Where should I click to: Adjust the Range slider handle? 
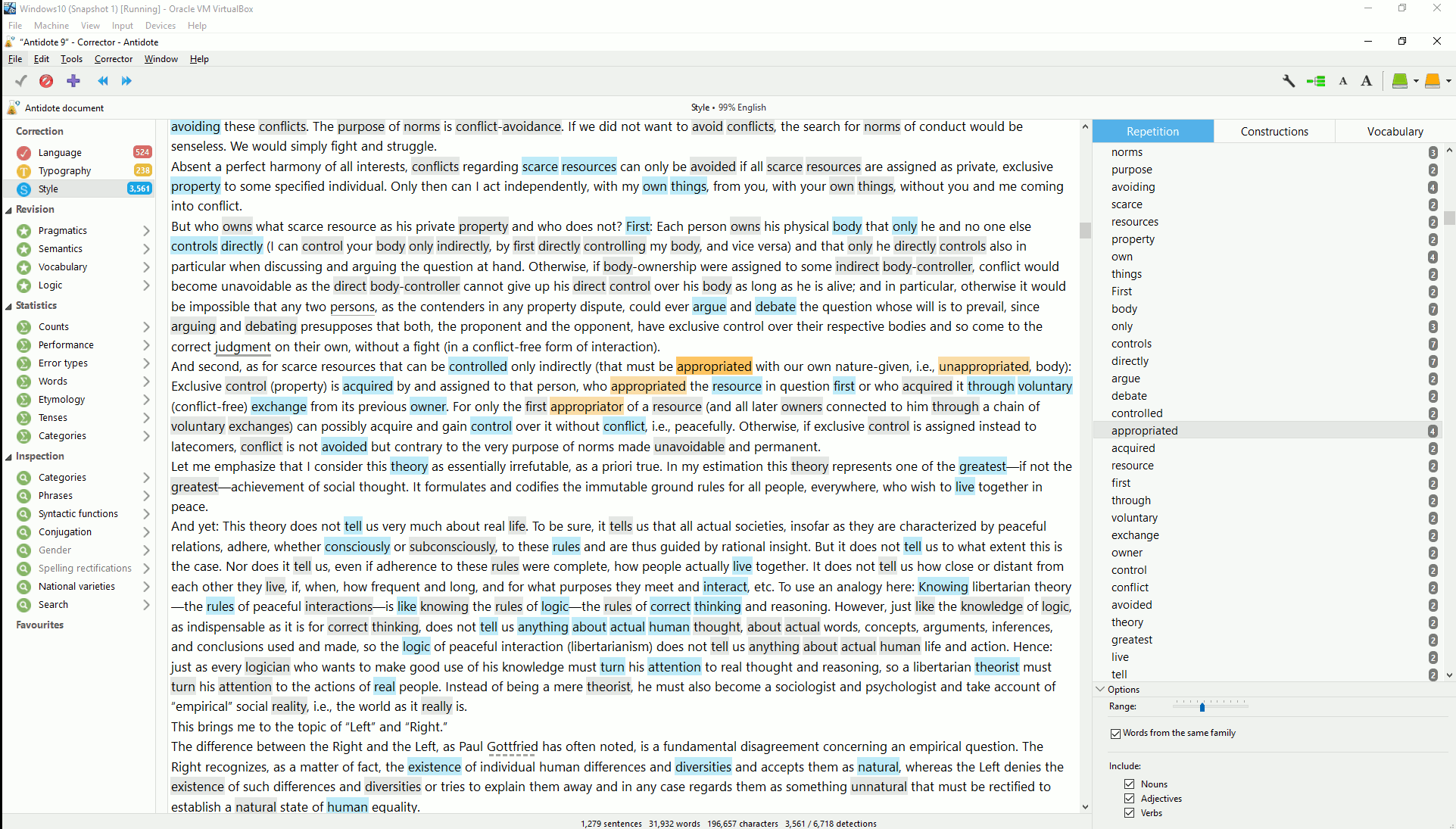click(1202, 707)
